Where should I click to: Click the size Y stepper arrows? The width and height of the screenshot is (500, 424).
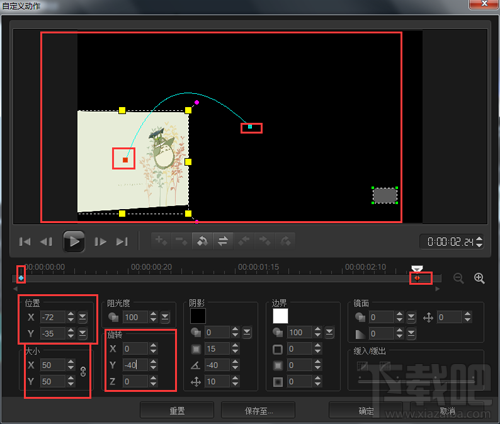tap(71, 381)
